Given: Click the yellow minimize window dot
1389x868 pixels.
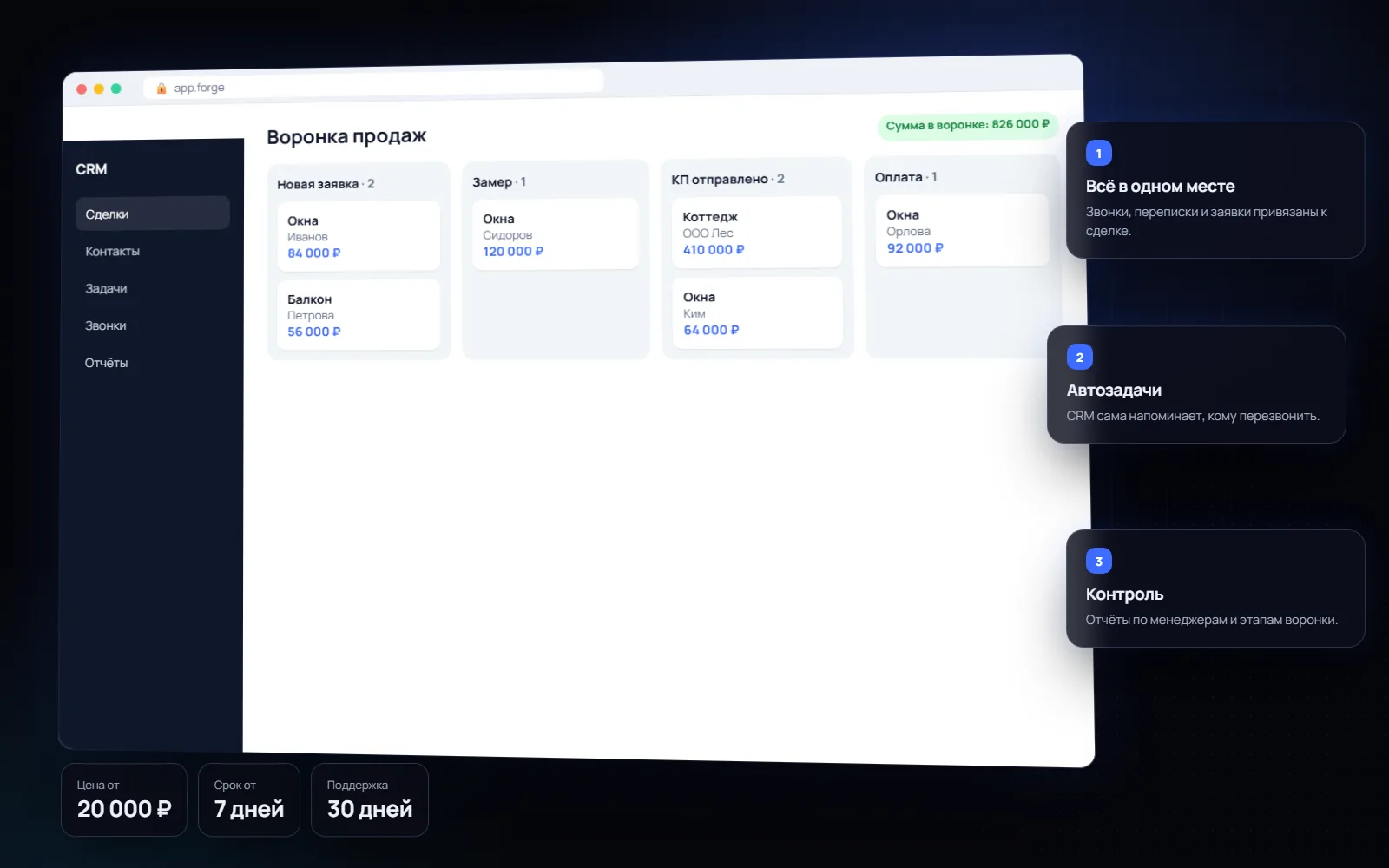Looking at the screenshot, I should pyautogui.click(x=99, y=89).
